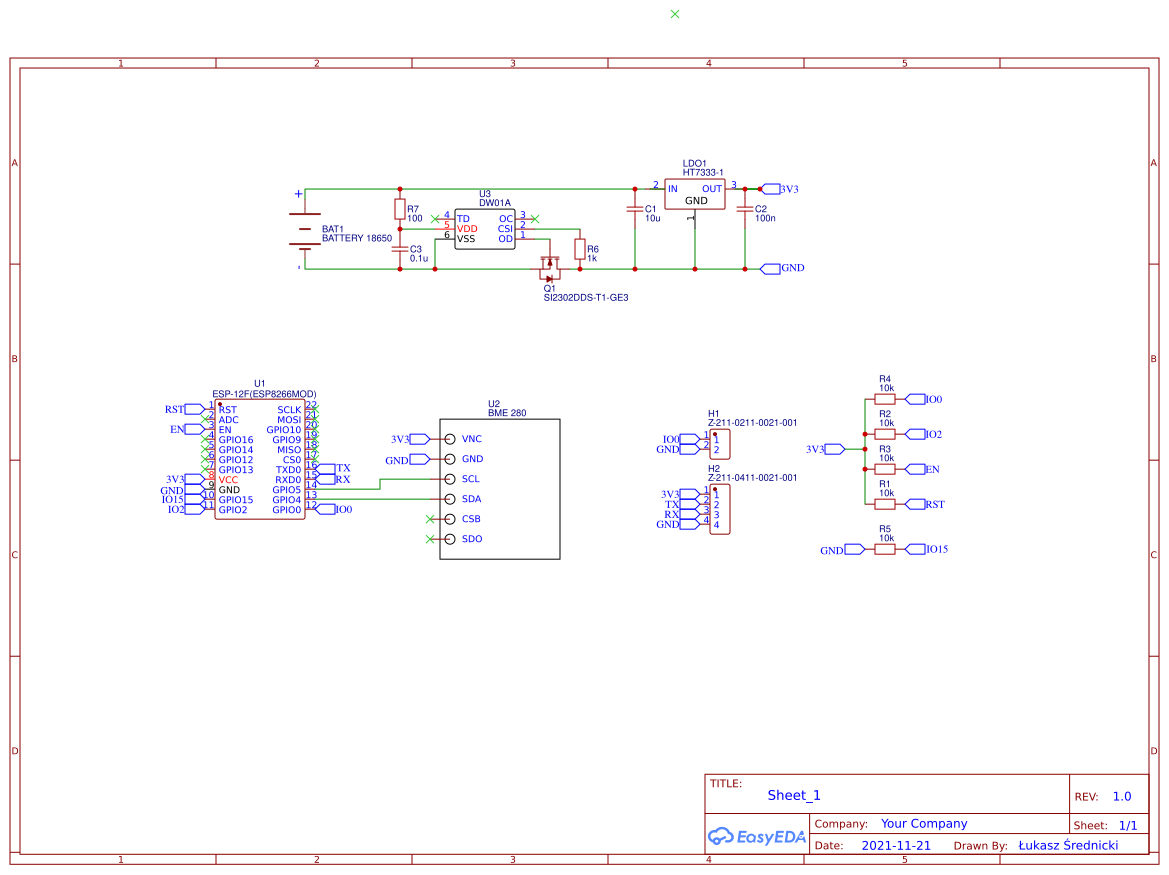Click the Sheet_1 title text
This screenshot has height=875, width=1169.
(794, 795)
